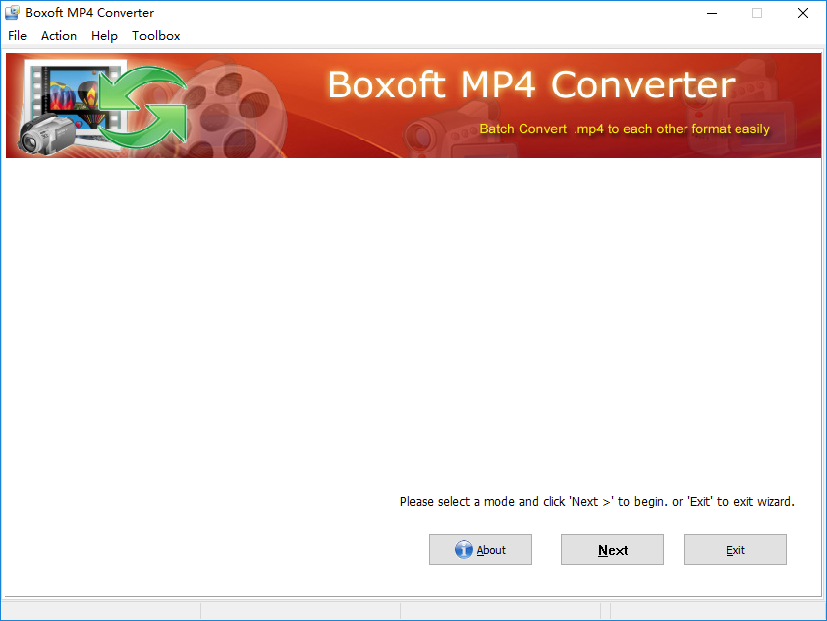The width and height of the screenshot is (827, 621).
Task: Click the leftmost status bar panel
Action: click(100, 611)
